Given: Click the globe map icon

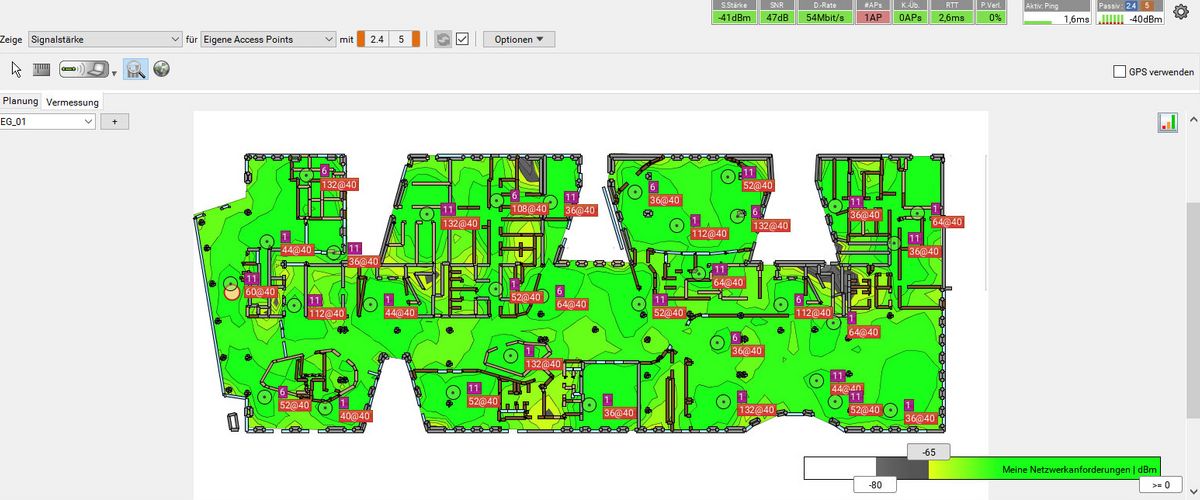Looking at the screenshot, I should [x=161, y=69].
